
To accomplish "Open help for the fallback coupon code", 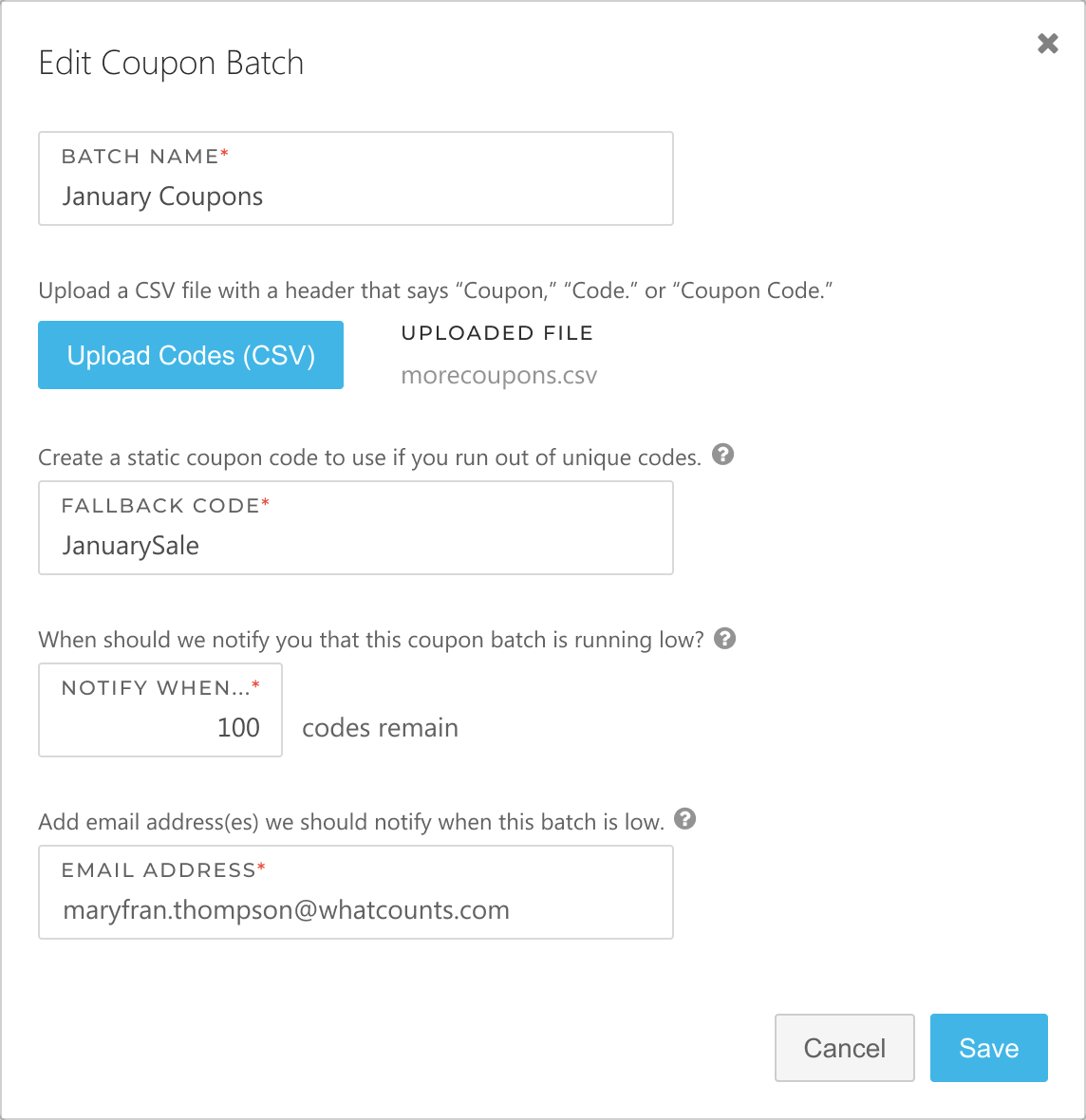I will tap(722, 455).
